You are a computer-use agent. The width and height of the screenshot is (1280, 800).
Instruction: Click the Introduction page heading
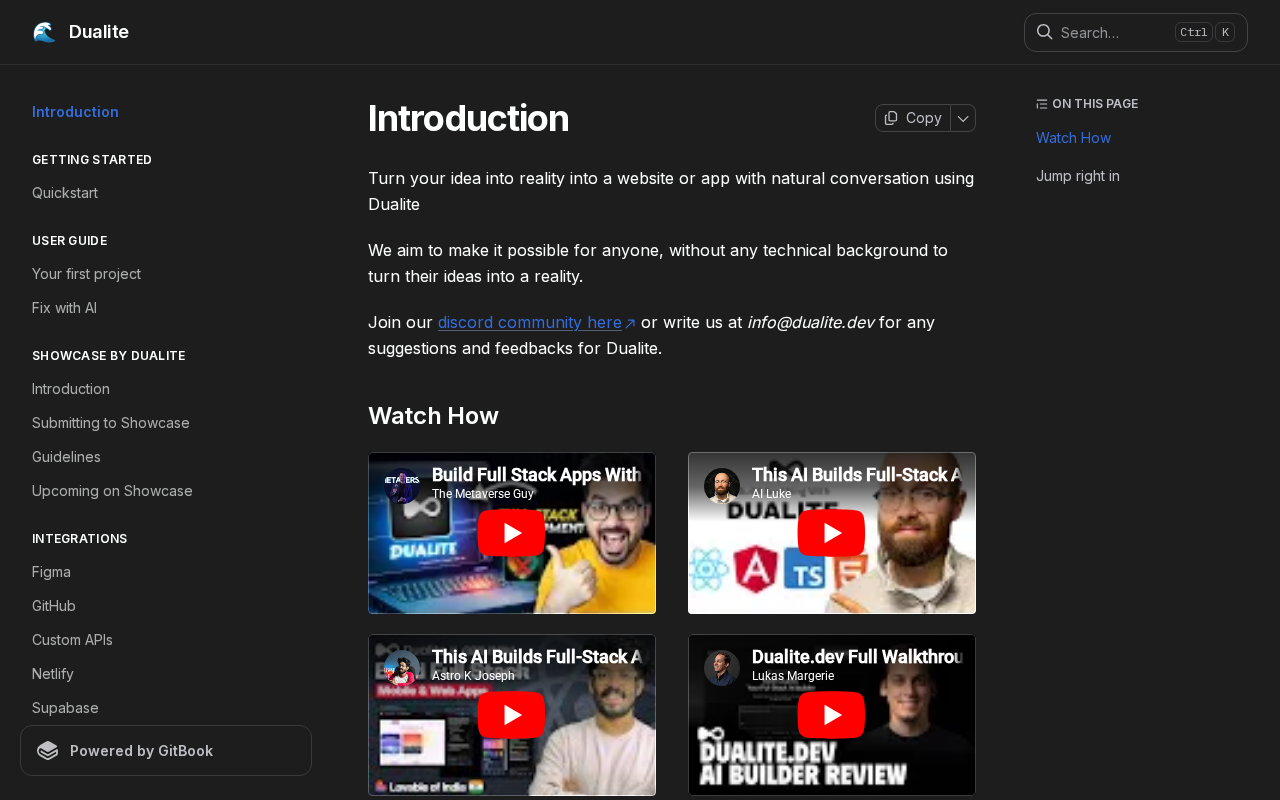(468, 118)
